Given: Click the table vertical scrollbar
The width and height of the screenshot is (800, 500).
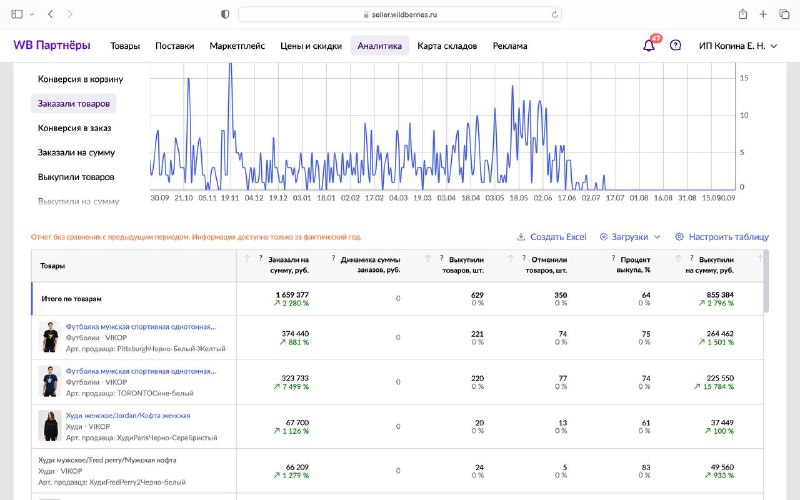Looking at the screenshot, I should [766, 281].
